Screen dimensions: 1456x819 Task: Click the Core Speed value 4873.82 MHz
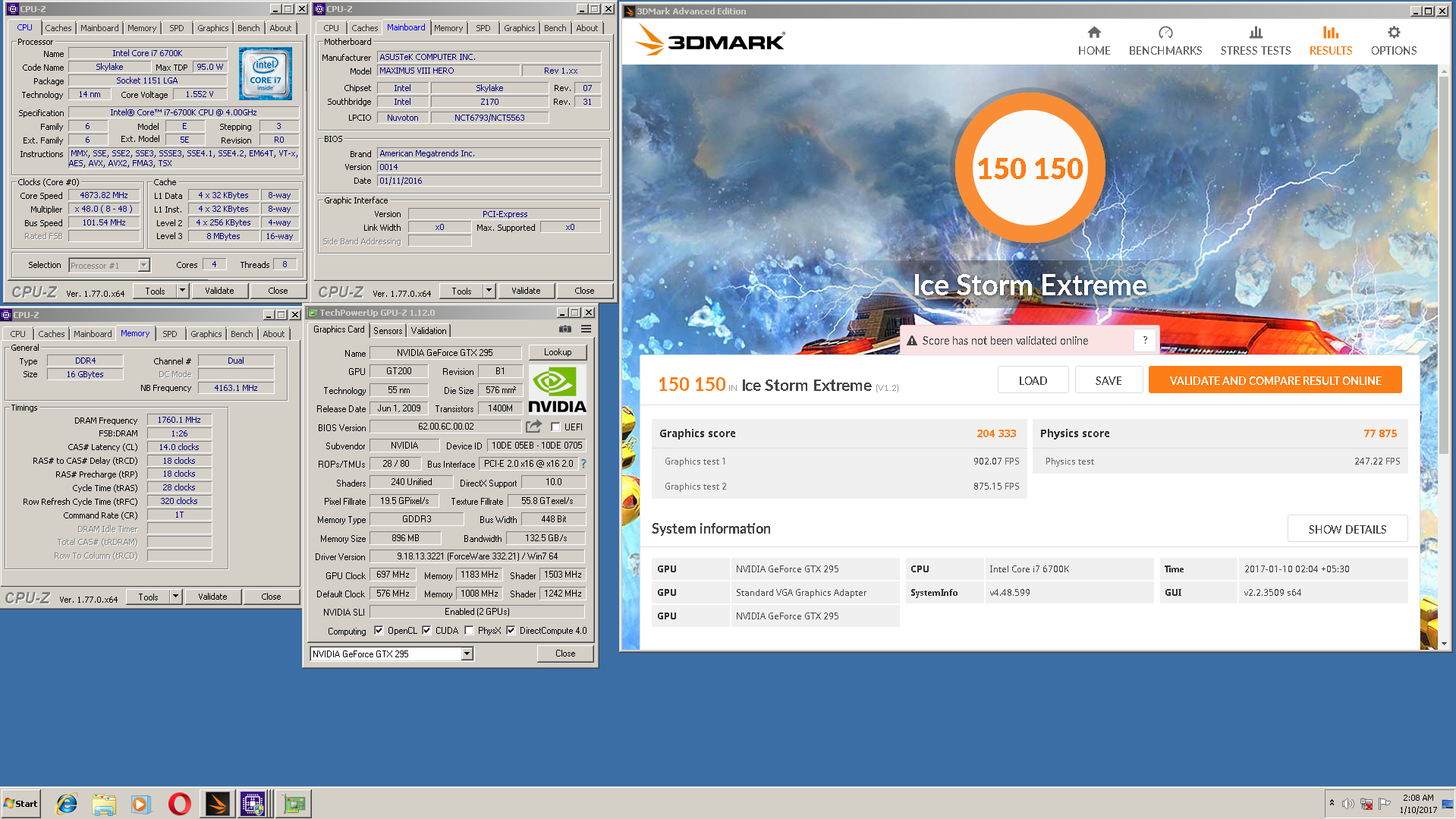point(104,195)
